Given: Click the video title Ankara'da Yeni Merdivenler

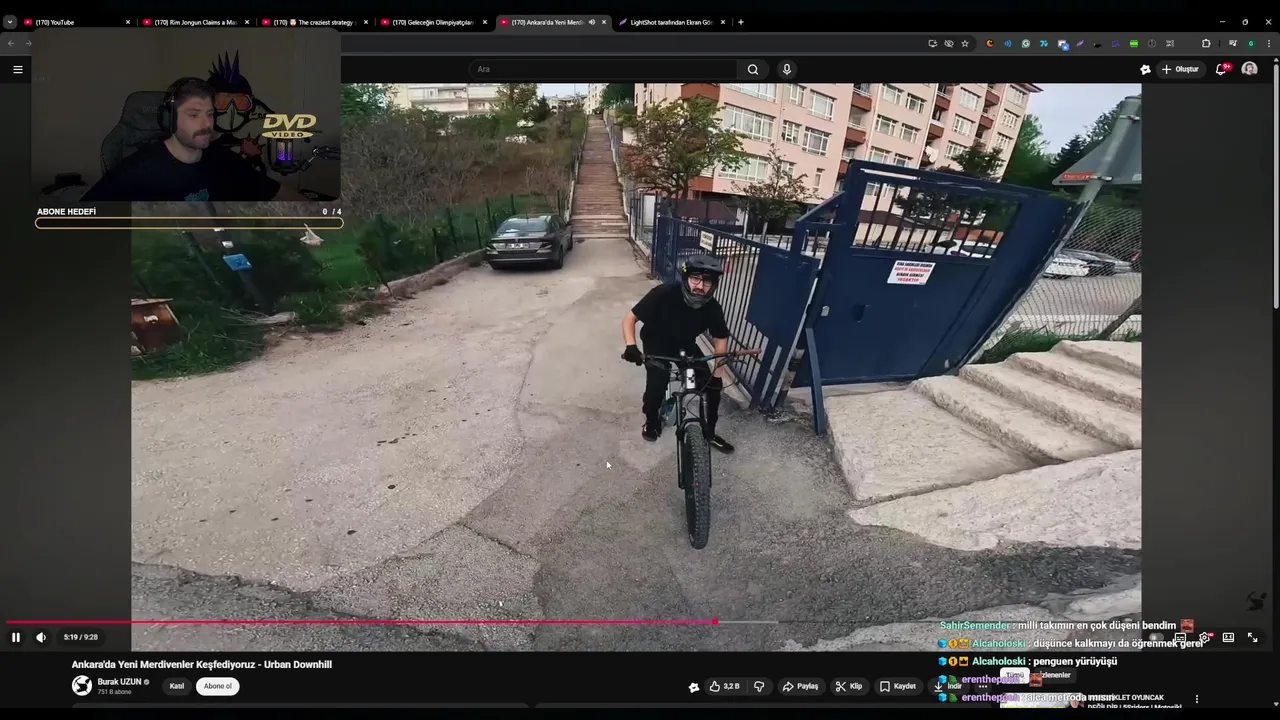Looking at the screenshot, I should (x=202, y=664).
